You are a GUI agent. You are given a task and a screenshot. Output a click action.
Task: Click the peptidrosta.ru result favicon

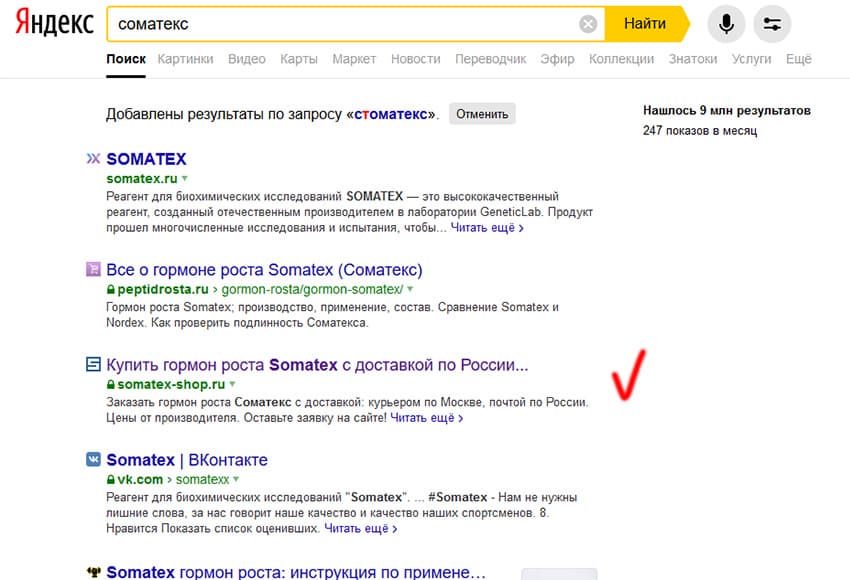(x=93, y=269)
